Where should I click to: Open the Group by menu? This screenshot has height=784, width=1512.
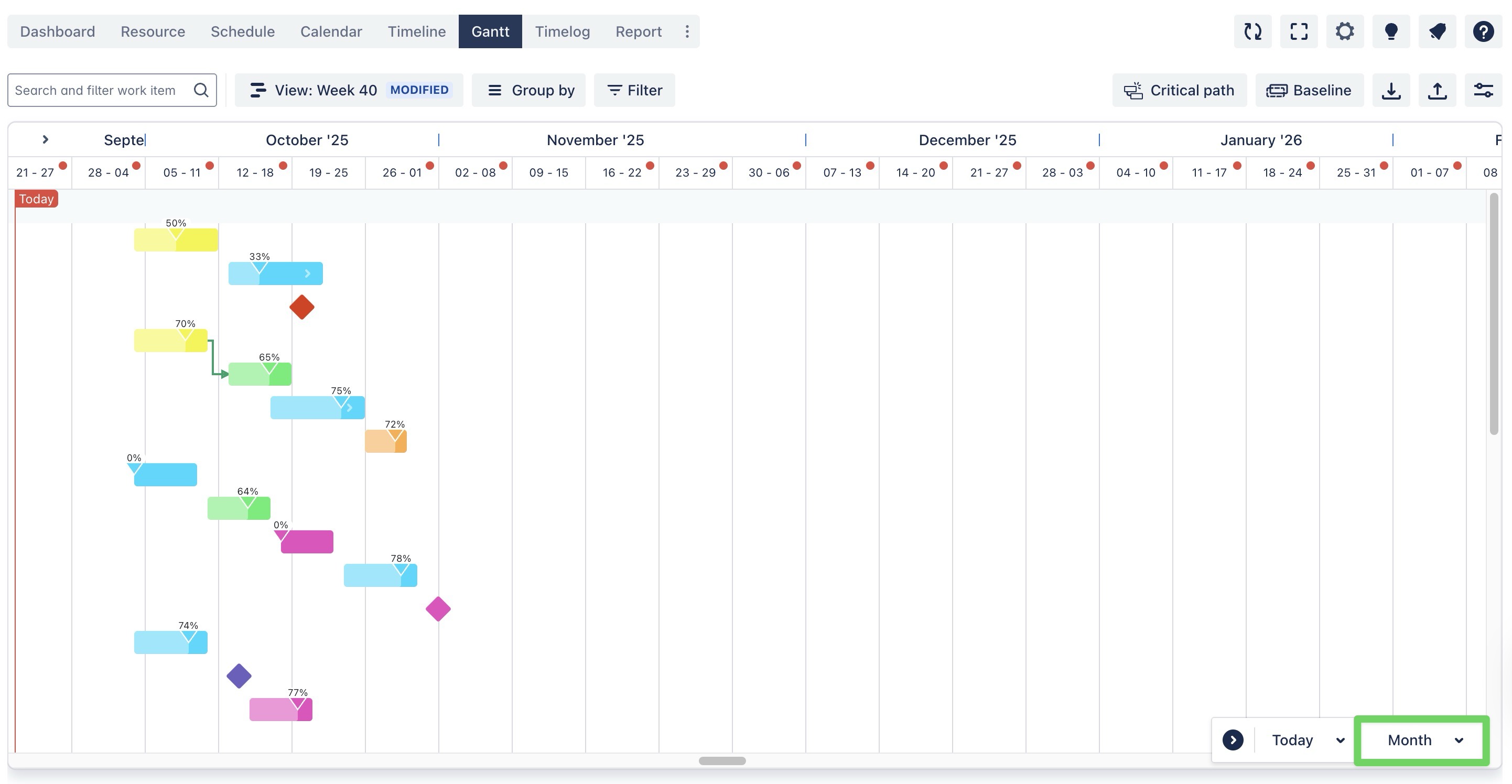click(528, 90)
